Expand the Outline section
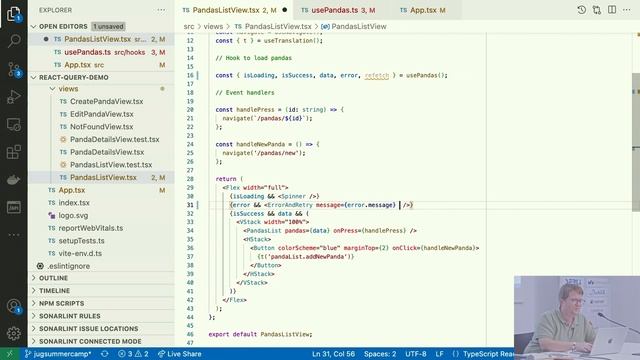This screenshot has height=360, width=640. pos(102,278)
